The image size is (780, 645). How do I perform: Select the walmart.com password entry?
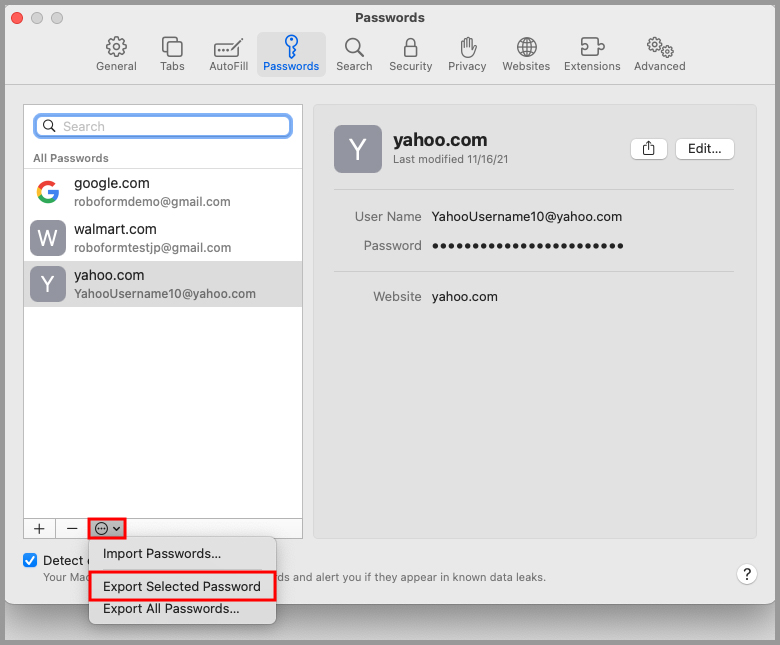[x=163, y=238]
